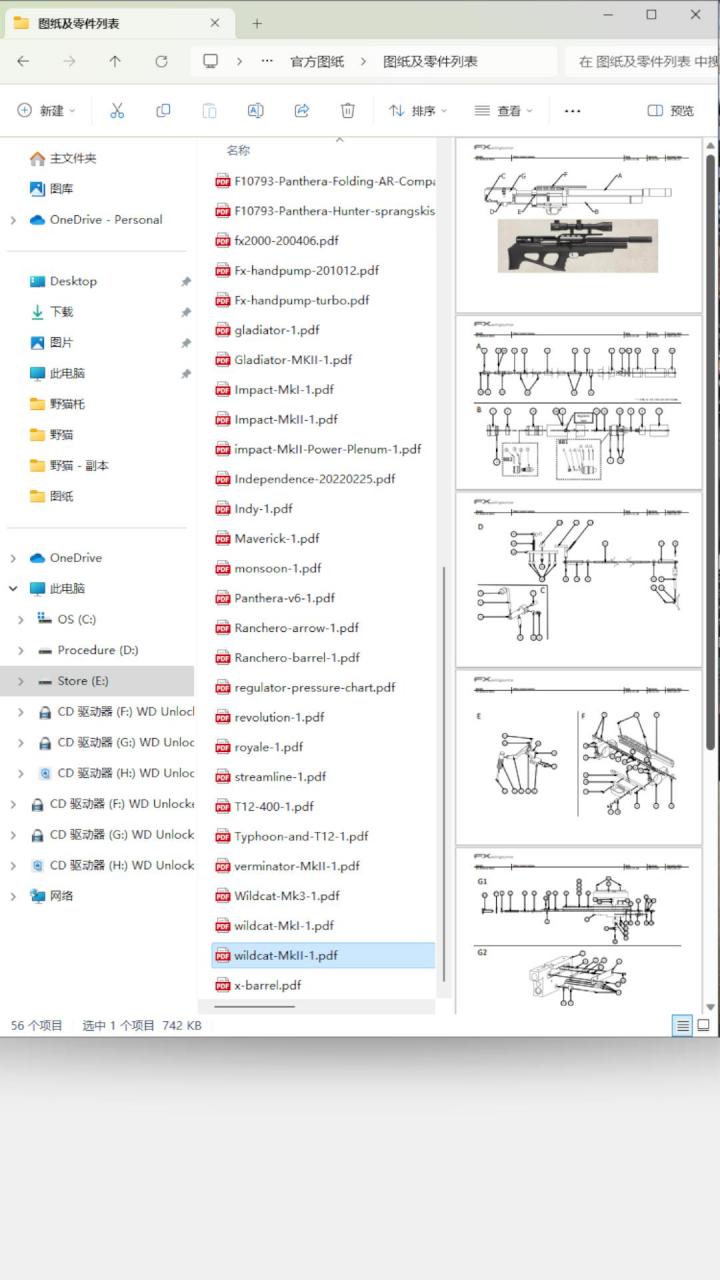Open a new tab with plus button
The height and width of the screenshot is (1280, 720).
click(257, 23)
